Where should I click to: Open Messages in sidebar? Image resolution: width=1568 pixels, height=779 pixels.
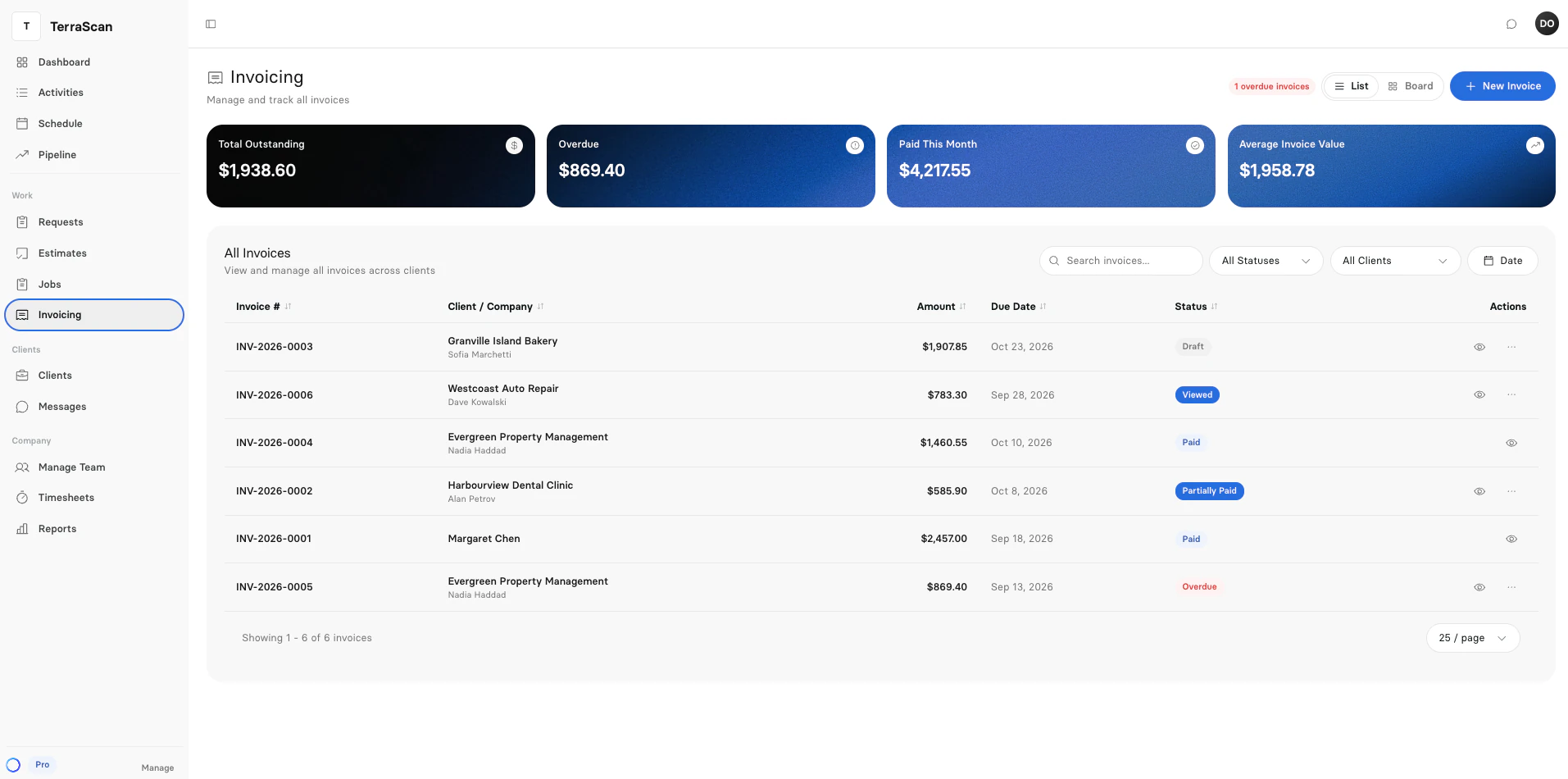point(94,407)
